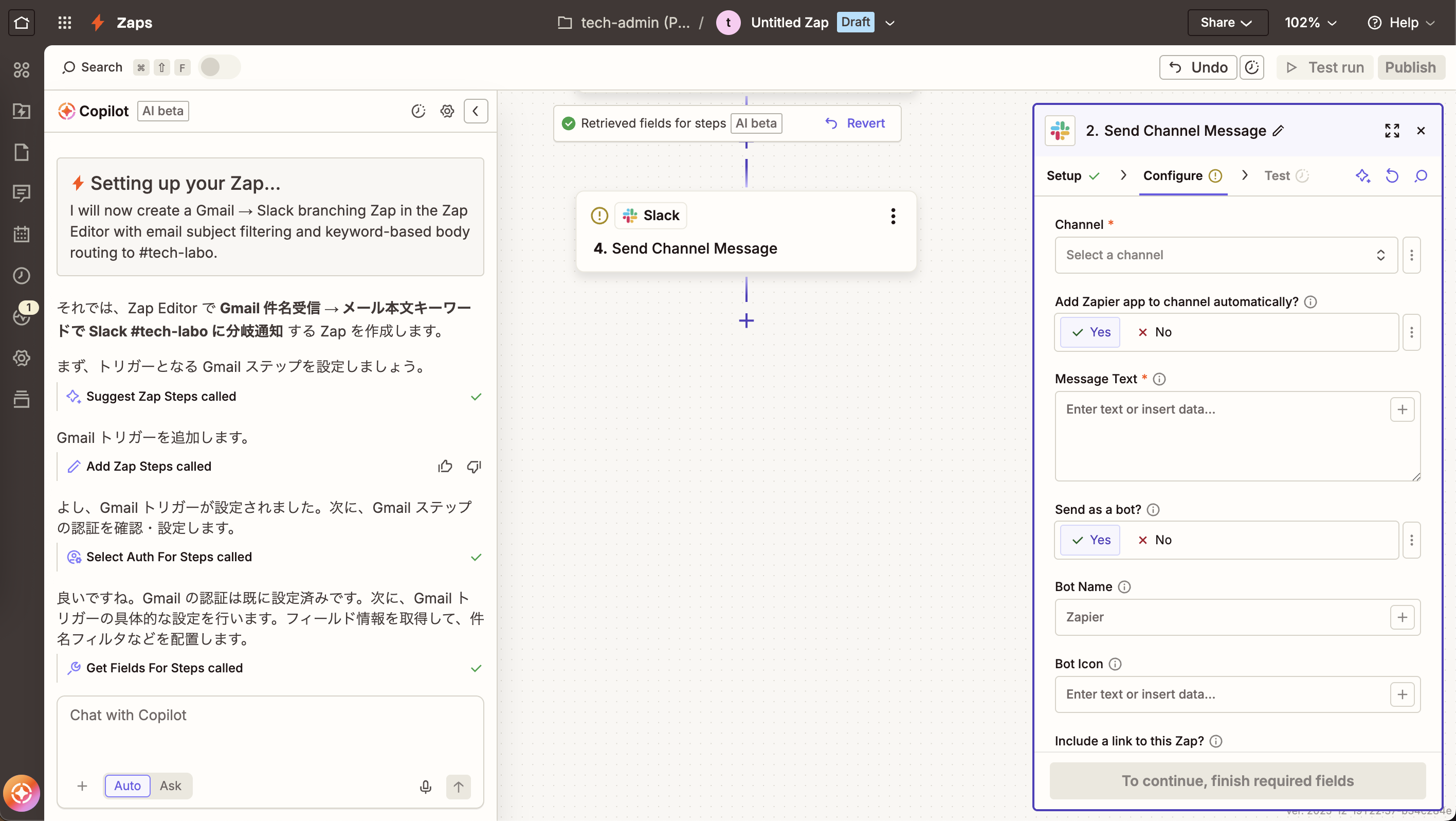Select No for Add Zapier app automatically
The height and width of the screenshot is (821, 1456).
pos(1154,332)
